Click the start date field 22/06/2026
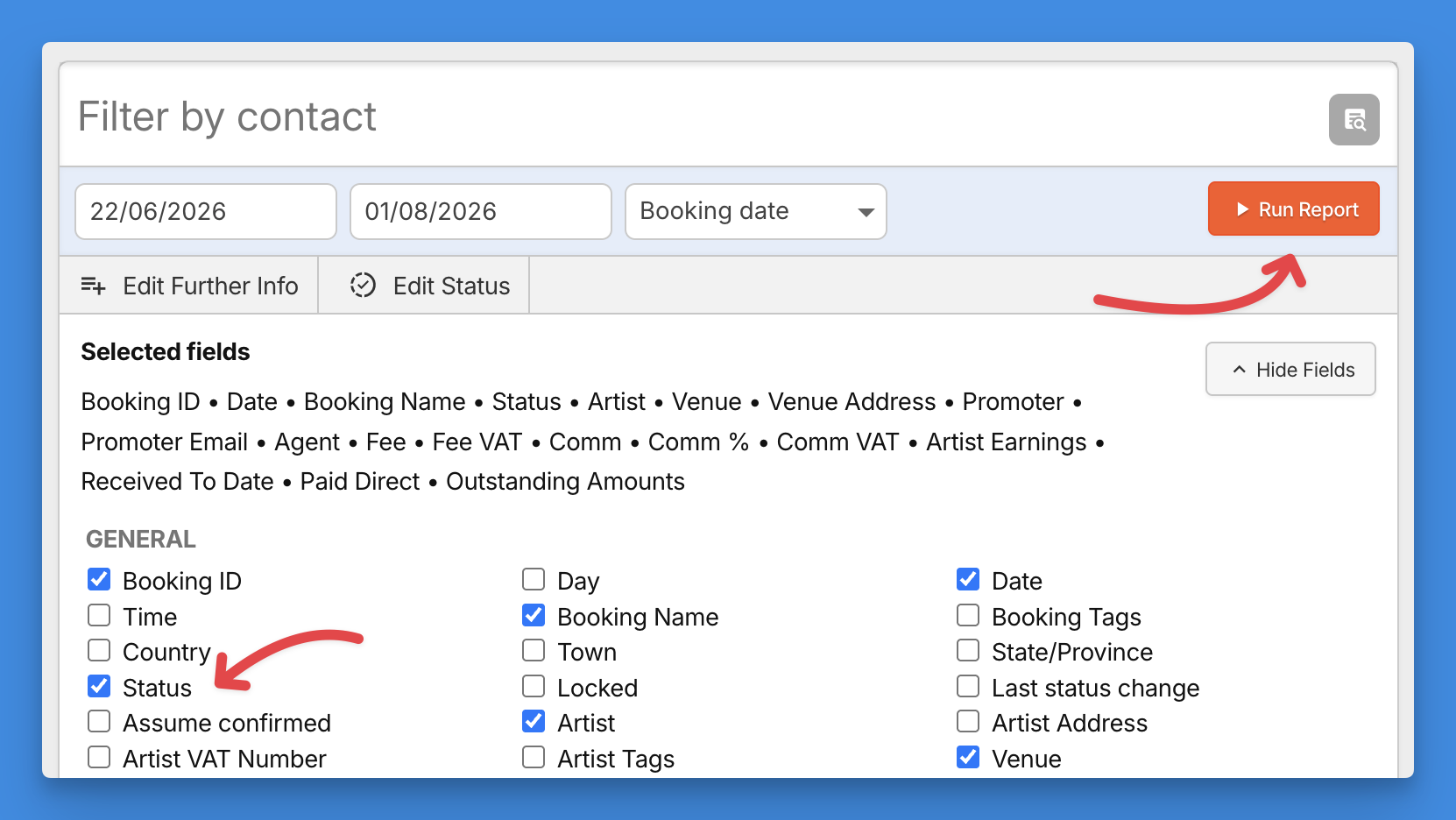 pos(206,211)
